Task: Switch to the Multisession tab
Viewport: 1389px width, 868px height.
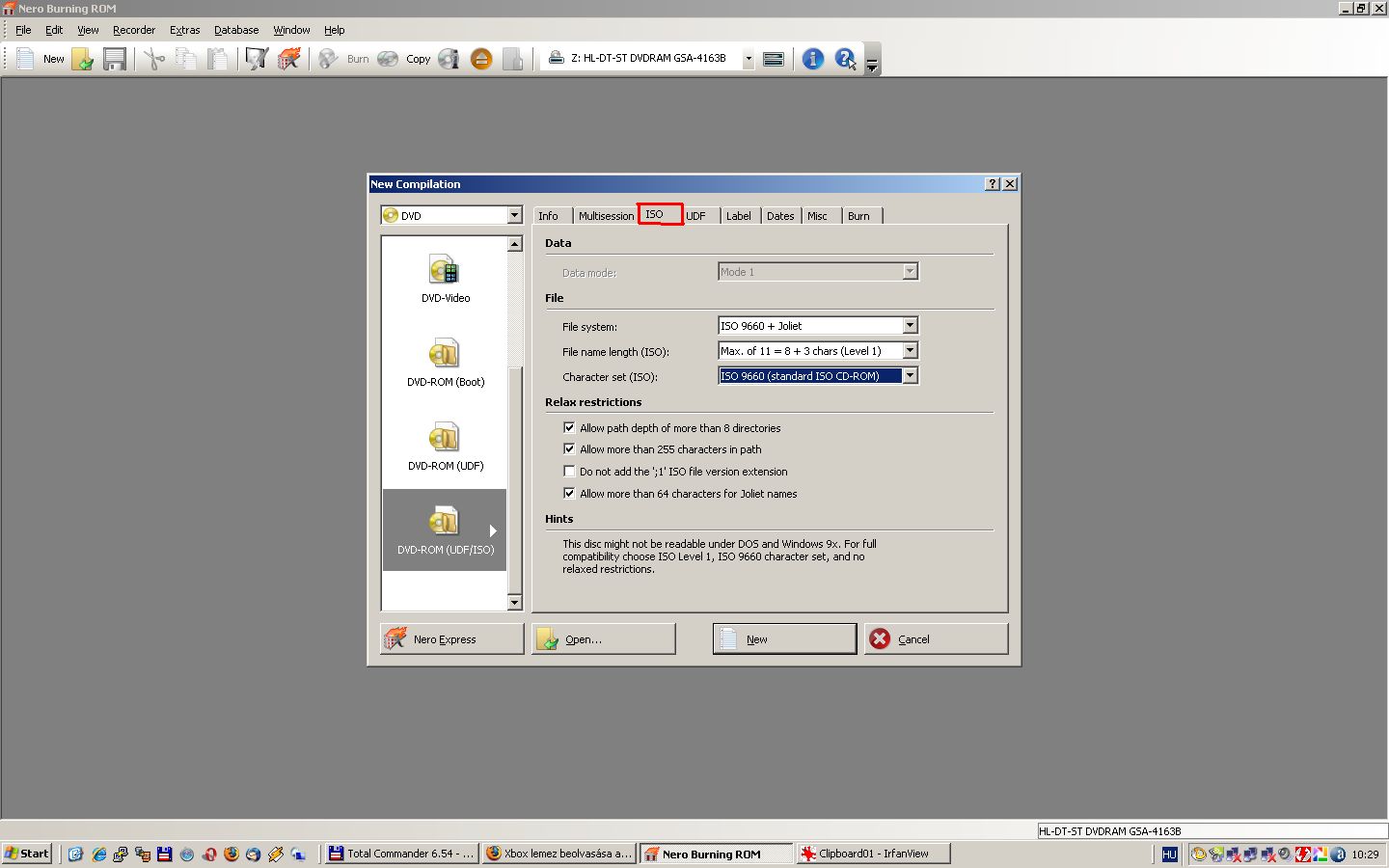Action: [606, 216]
